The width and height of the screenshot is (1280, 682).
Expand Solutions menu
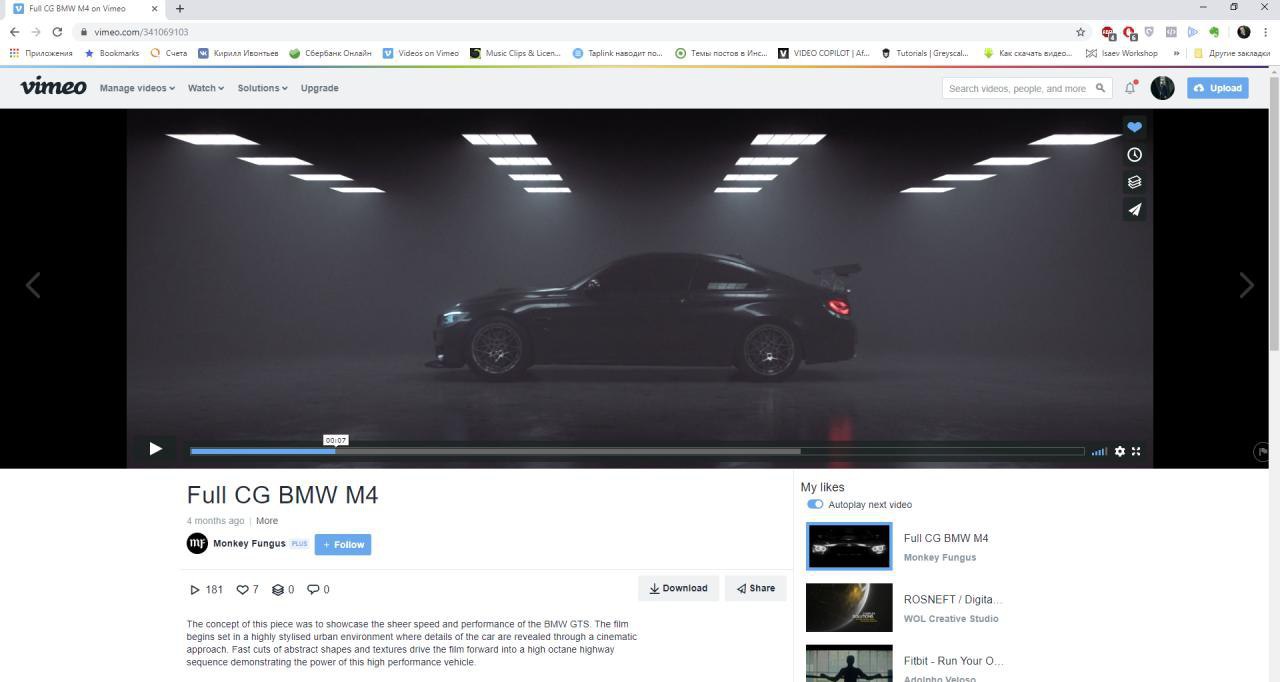coord(262,88)
